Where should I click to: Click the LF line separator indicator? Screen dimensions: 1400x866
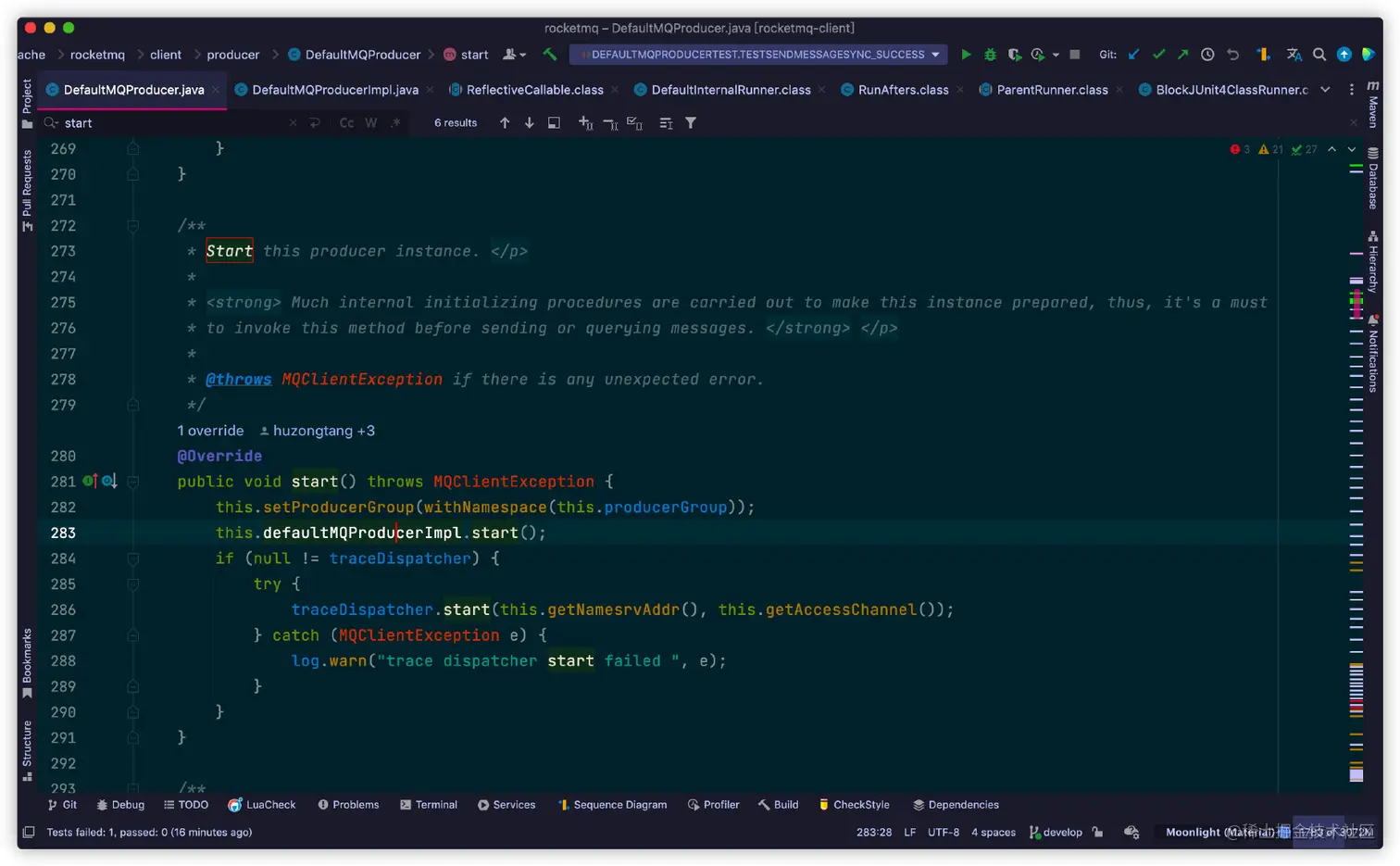point(909,832)
